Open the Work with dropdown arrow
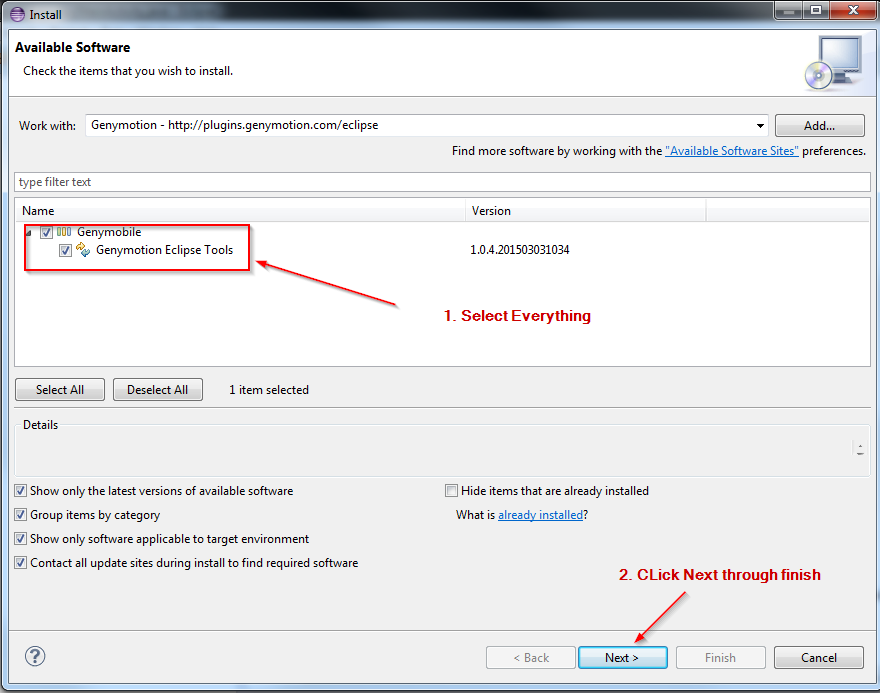The width and height of the screenshot is (880, 693). coord(760,125)
